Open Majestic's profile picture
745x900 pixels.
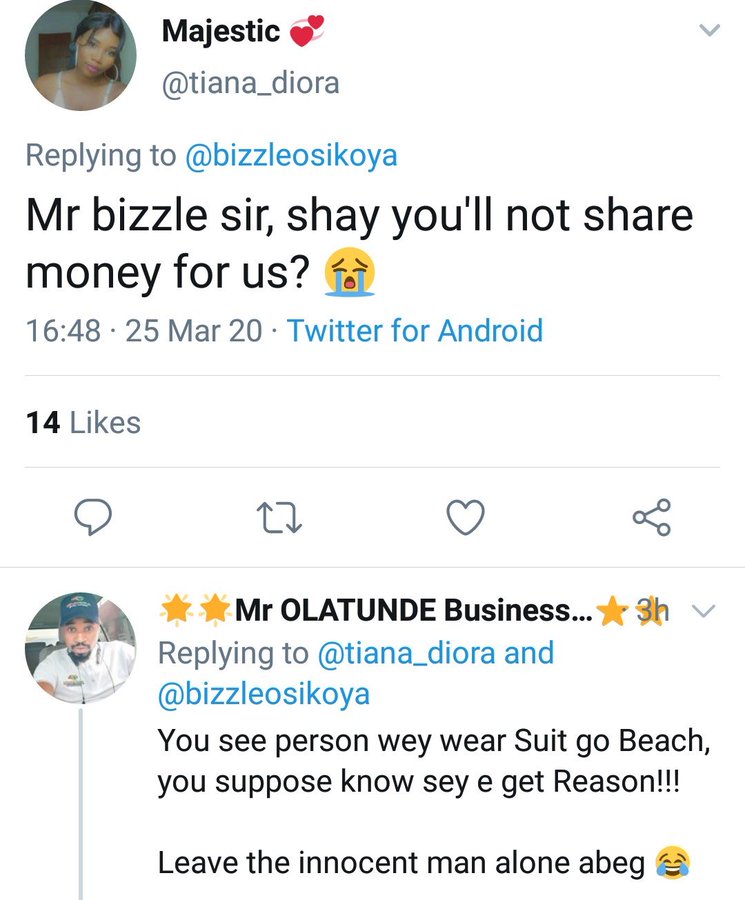pyautogui.click(x=81, y=56)
